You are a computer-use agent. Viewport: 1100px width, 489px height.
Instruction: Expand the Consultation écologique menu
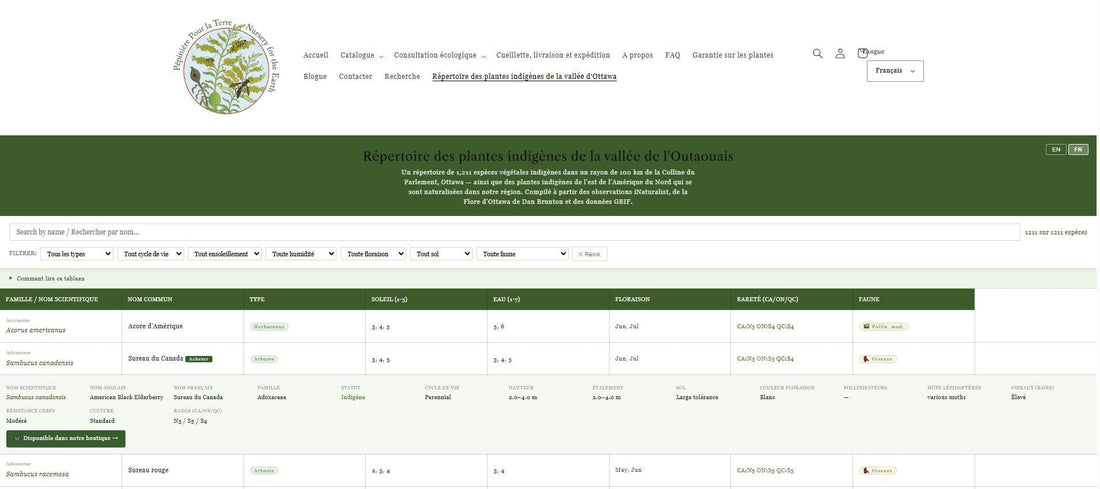pyautogui.click(x=439, y=55)
